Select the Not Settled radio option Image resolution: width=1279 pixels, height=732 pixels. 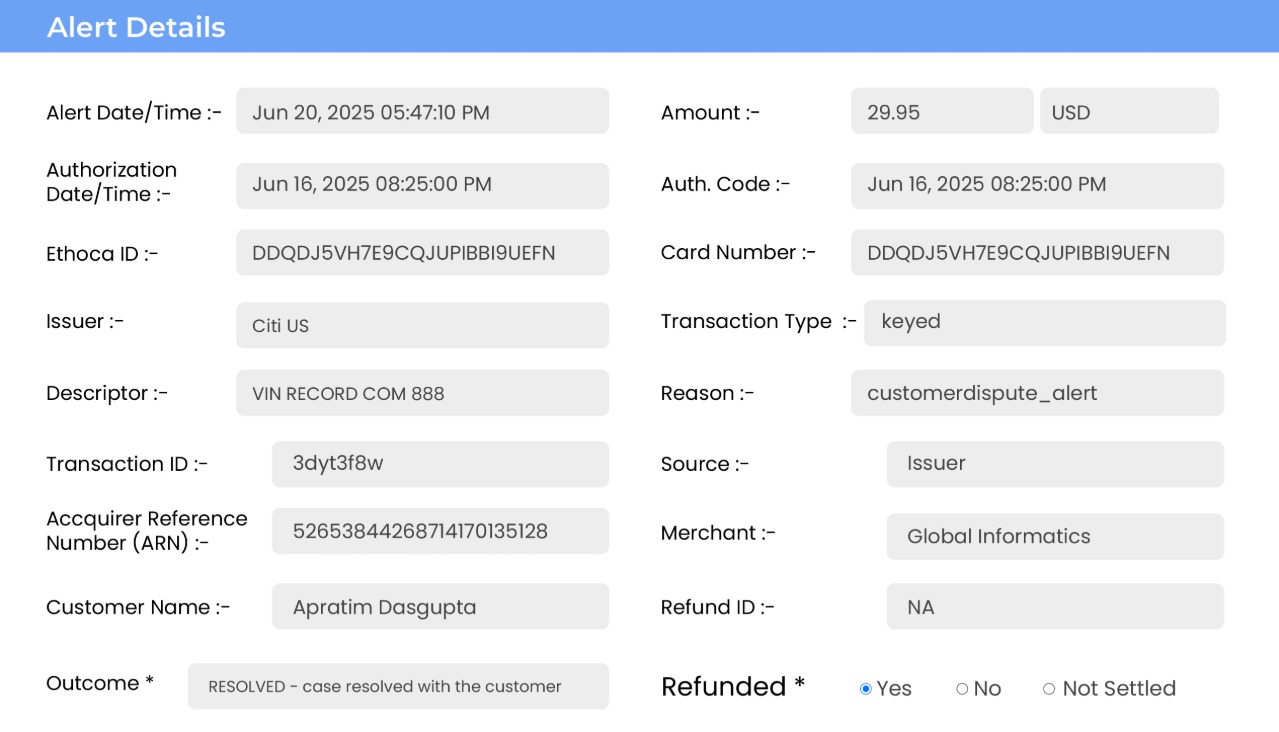pyautogui.click(x=1049, y=689)
